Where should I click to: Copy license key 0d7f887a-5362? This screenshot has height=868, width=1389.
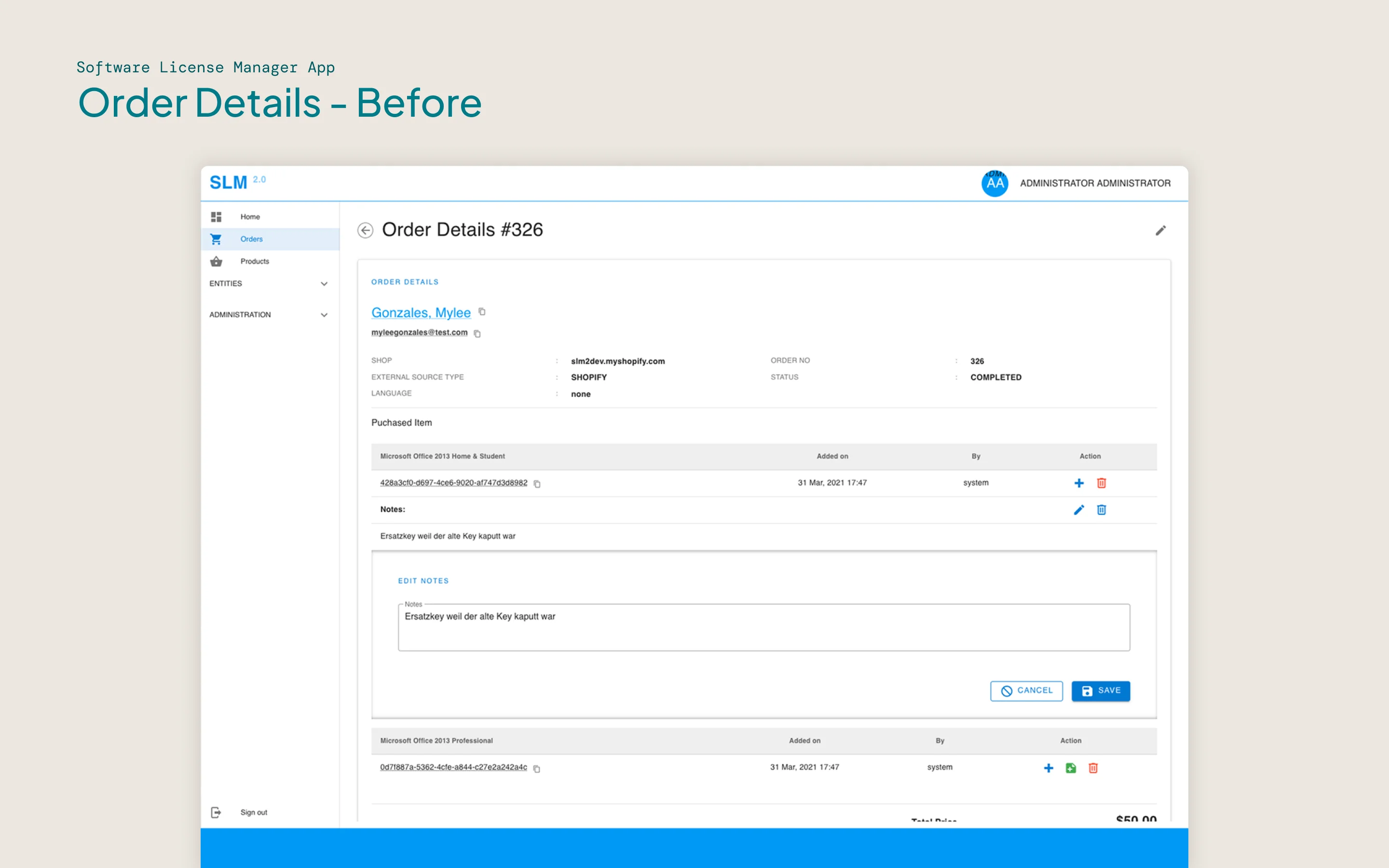[x=537, y=769]
